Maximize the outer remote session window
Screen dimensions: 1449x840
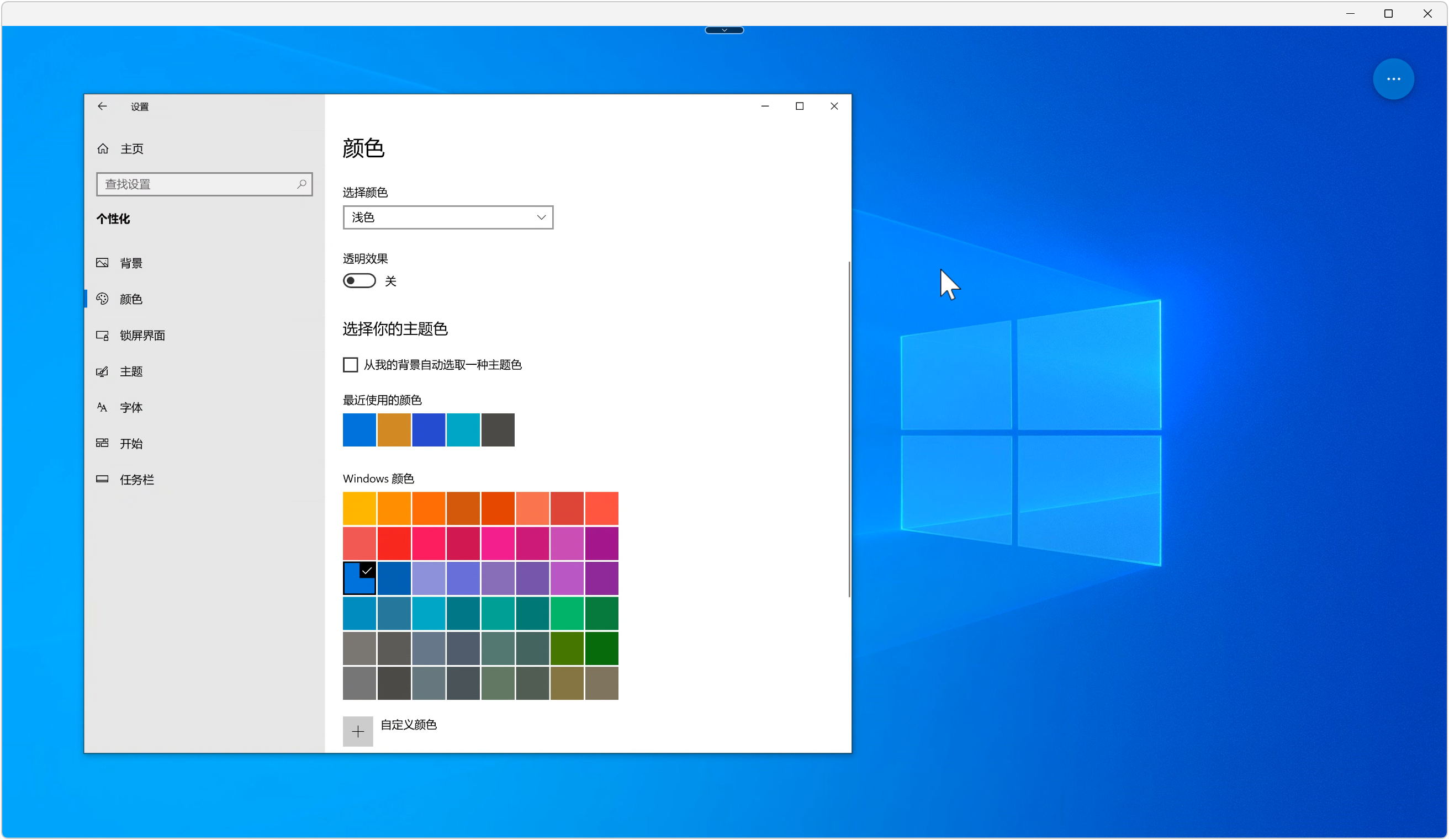click(x=1389, y=14)
